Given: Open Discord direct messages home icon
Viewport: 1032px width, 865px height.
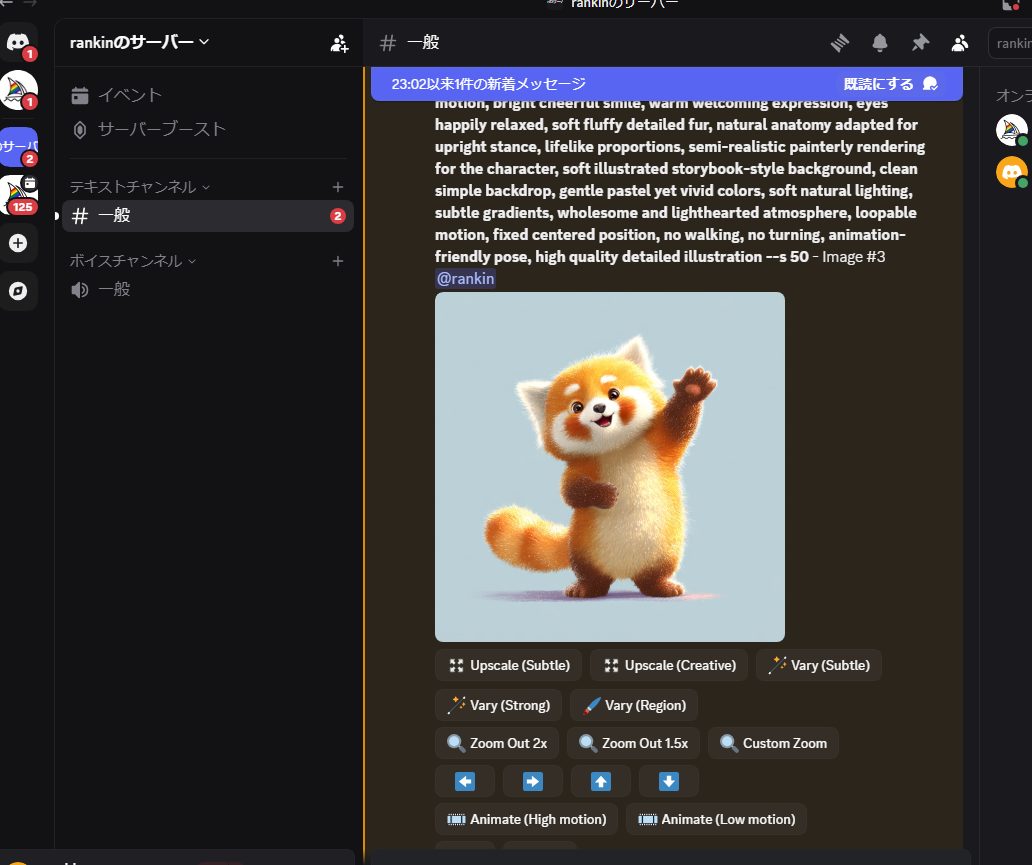Looking at the screenshot, I should [x=18, y=42].
